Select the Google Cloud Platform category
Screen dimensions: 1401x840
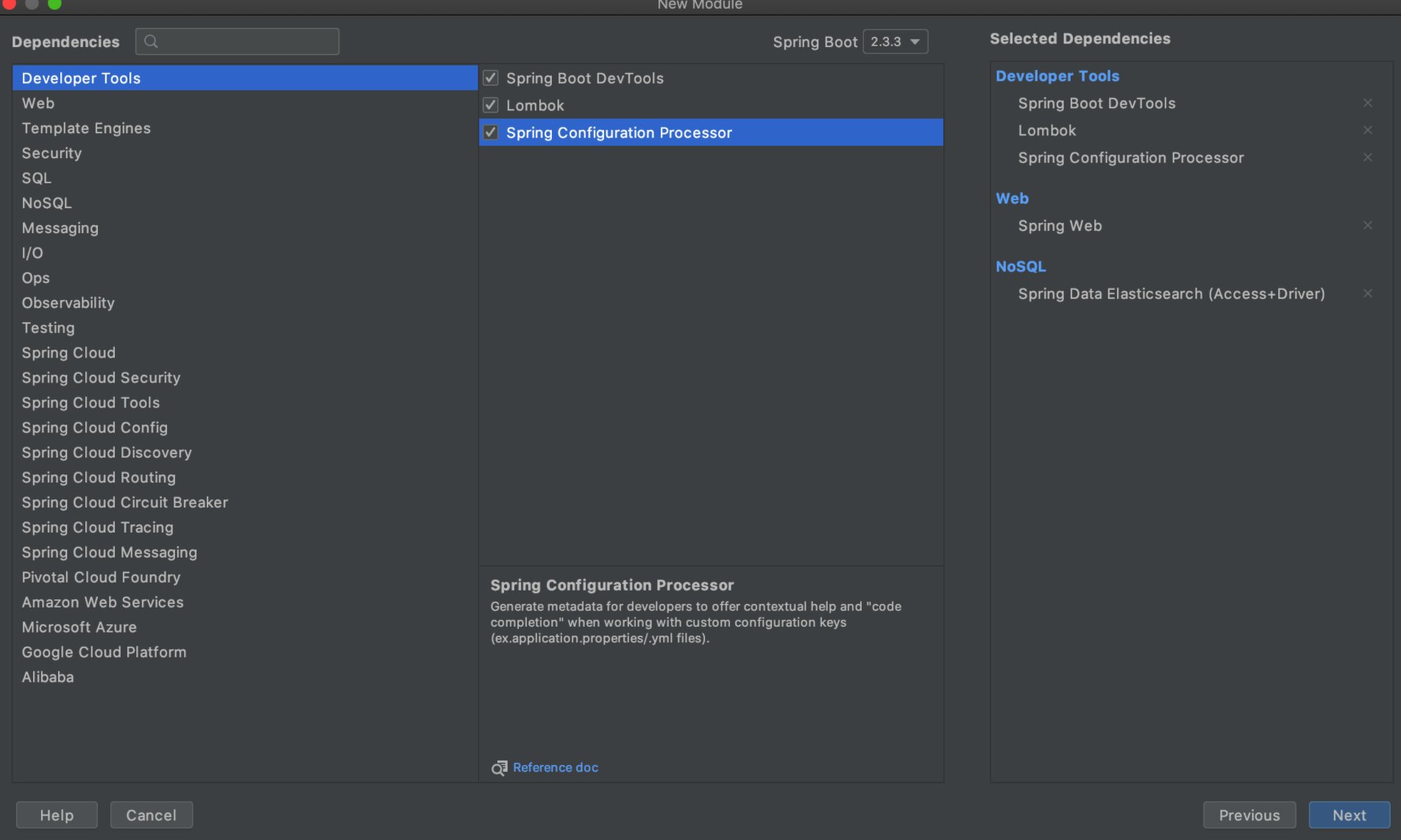click(x=245, y=652)
